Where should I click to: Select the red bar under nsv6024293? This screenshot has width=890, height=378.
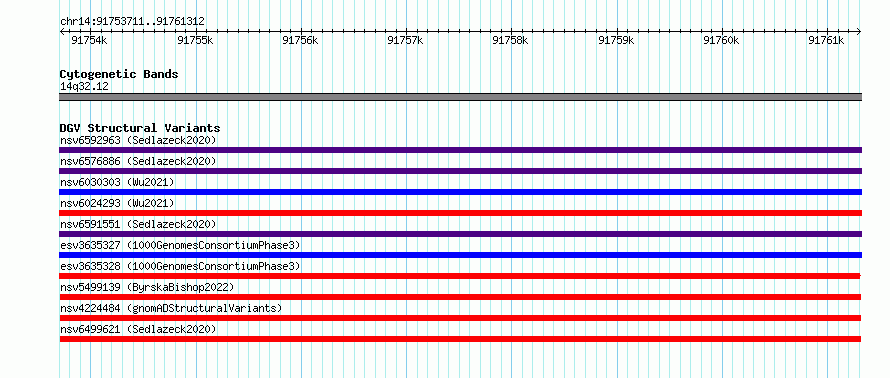pyautogui.click(x=460, y=213)
